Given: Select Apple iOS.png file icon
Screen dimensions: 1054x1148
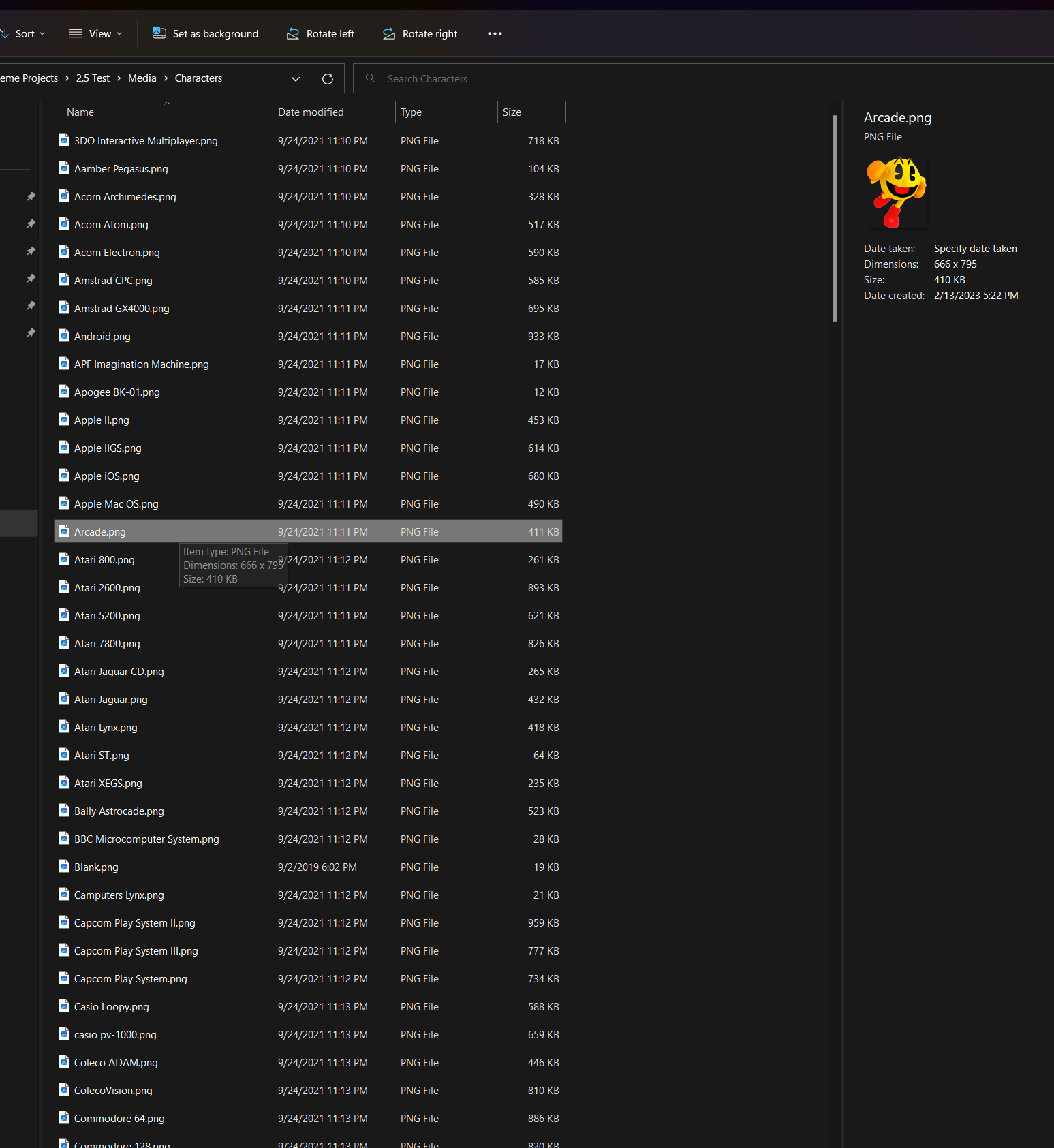Looking at the screenshot, I should [64, 476].
